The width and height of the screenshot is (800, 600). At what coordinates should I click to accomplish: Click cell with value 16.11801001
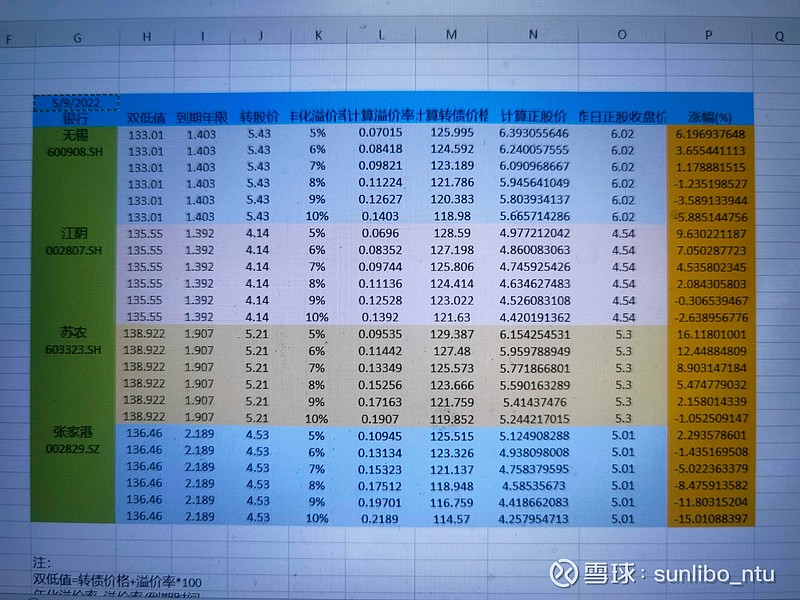(x=712, y=335)
